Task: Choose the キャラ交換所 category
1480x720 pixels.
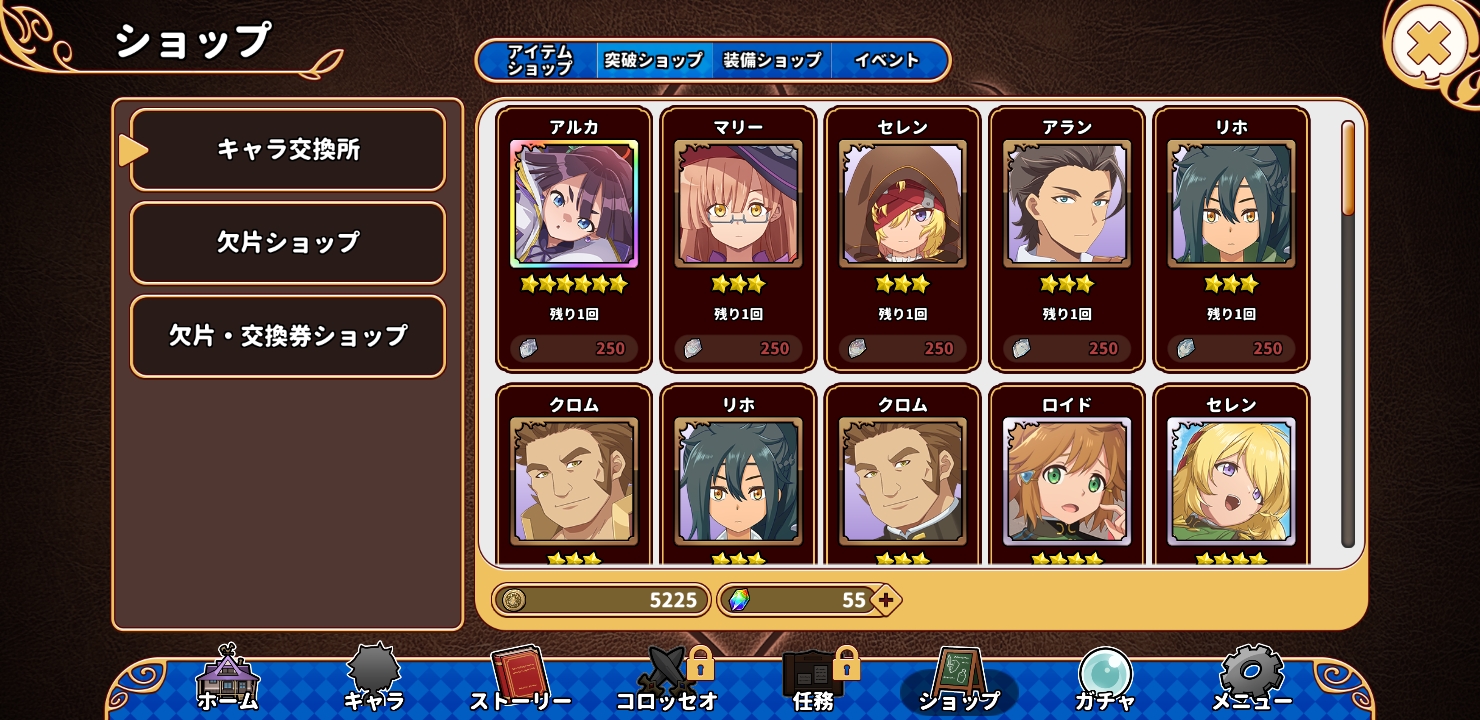Action: coord(288,150)
